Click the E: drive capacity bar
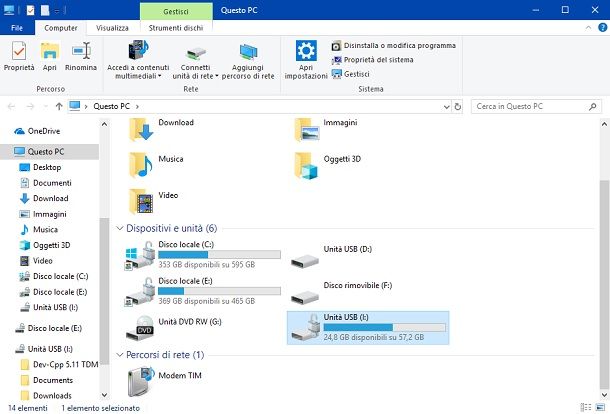 pos(219,291)
